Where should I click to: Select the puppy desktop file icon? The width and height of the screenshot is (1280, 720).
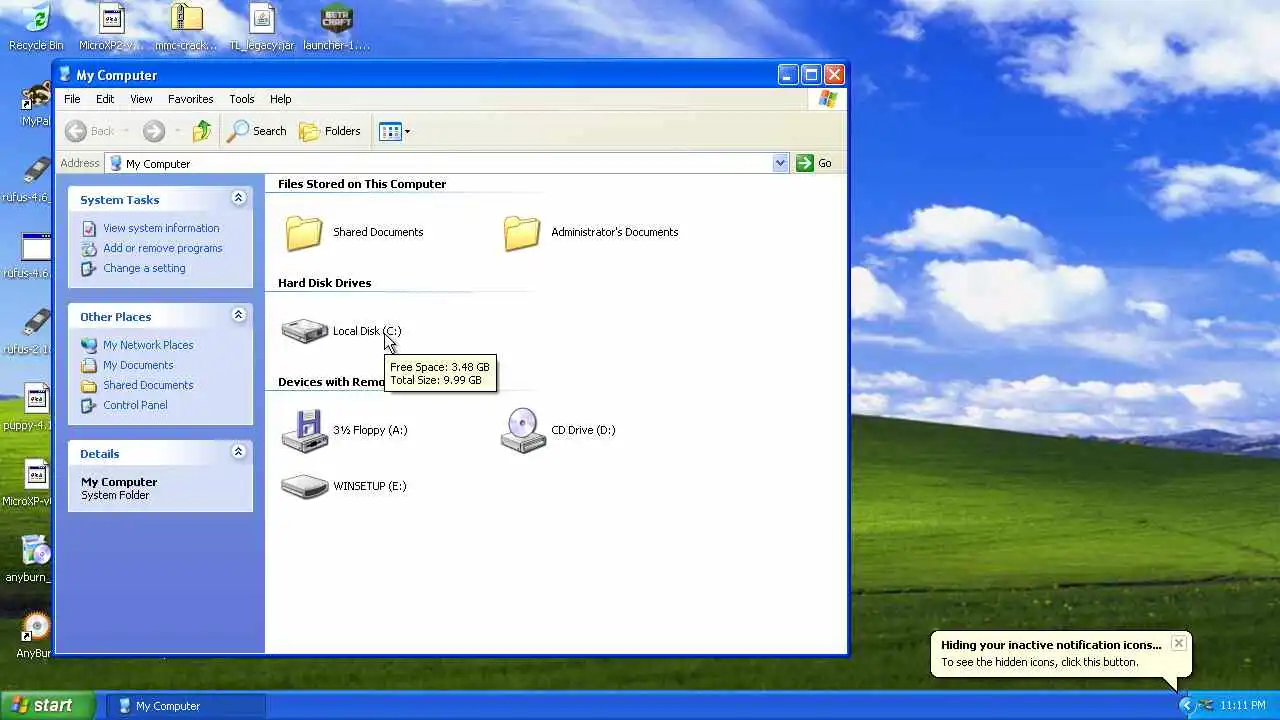click(37, 399)
